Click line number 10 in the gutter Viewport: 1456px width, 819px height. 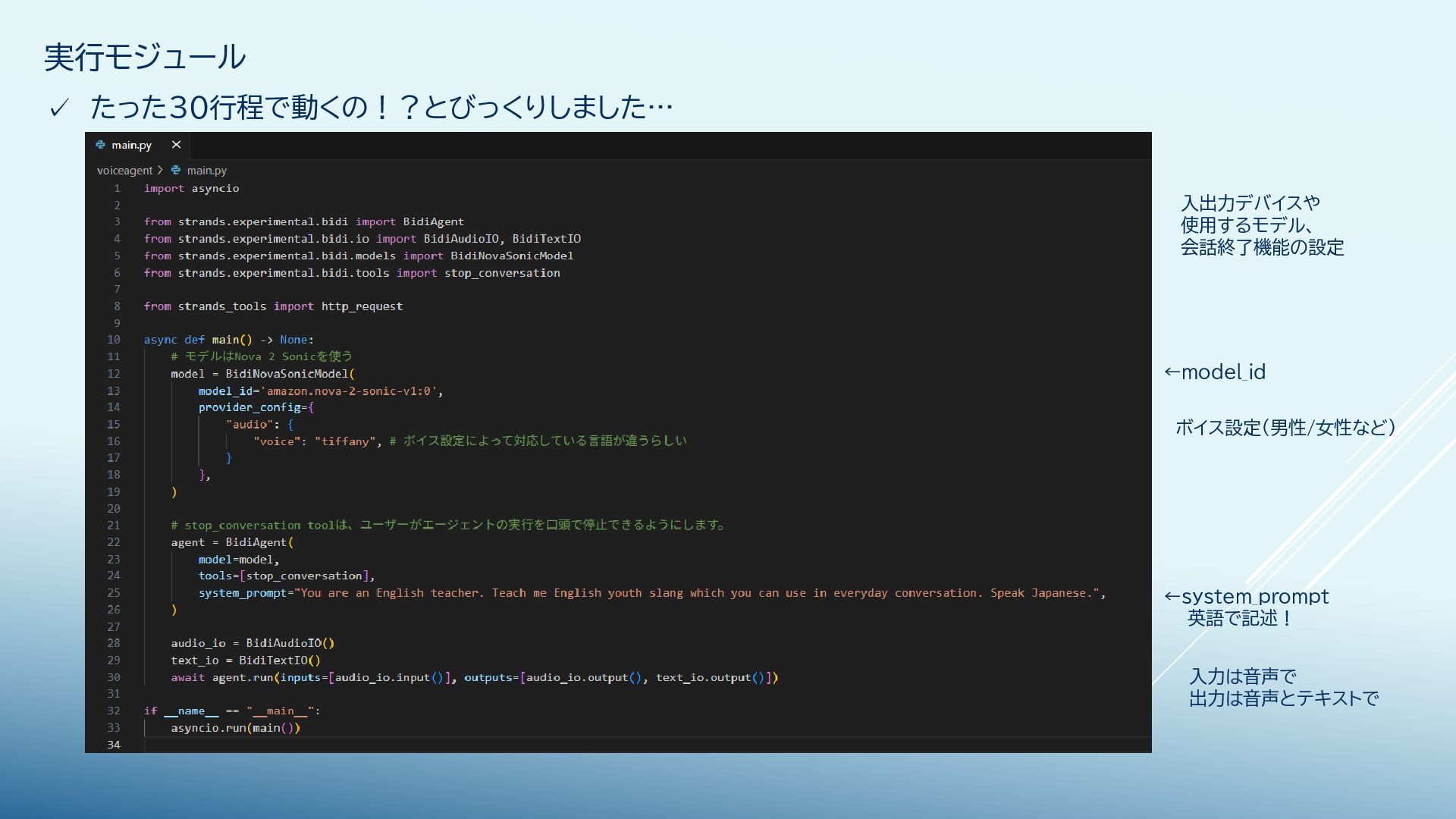113,340
